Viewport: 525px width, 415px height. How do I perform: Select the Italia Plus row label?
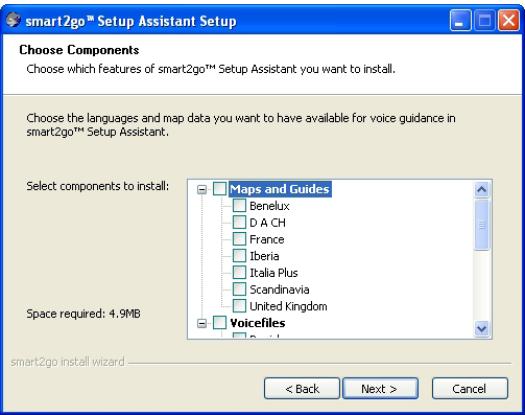[274, 273]
